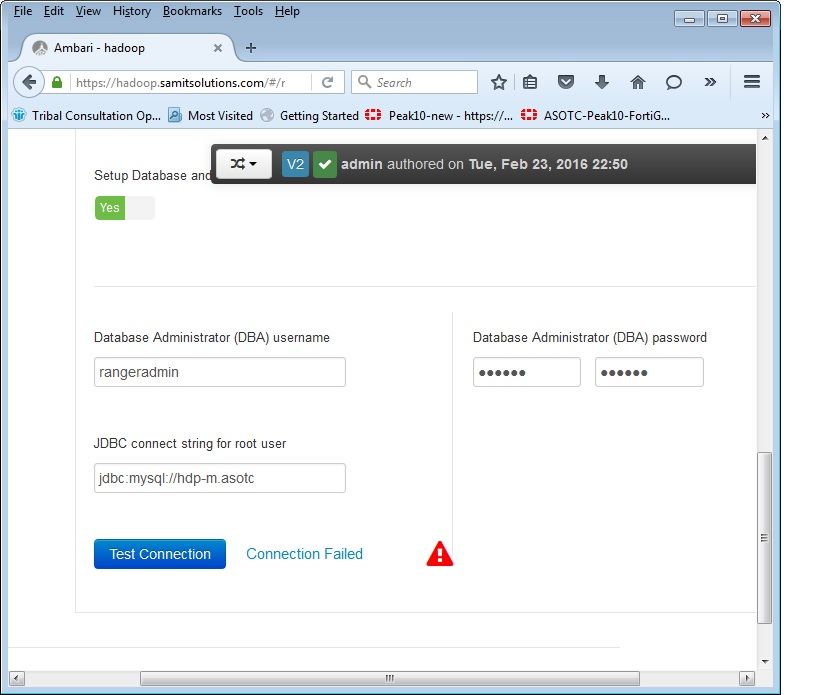This screenshot has width=819, height=695.
Task: Click first DBA password field
Action: pos(526,372)
